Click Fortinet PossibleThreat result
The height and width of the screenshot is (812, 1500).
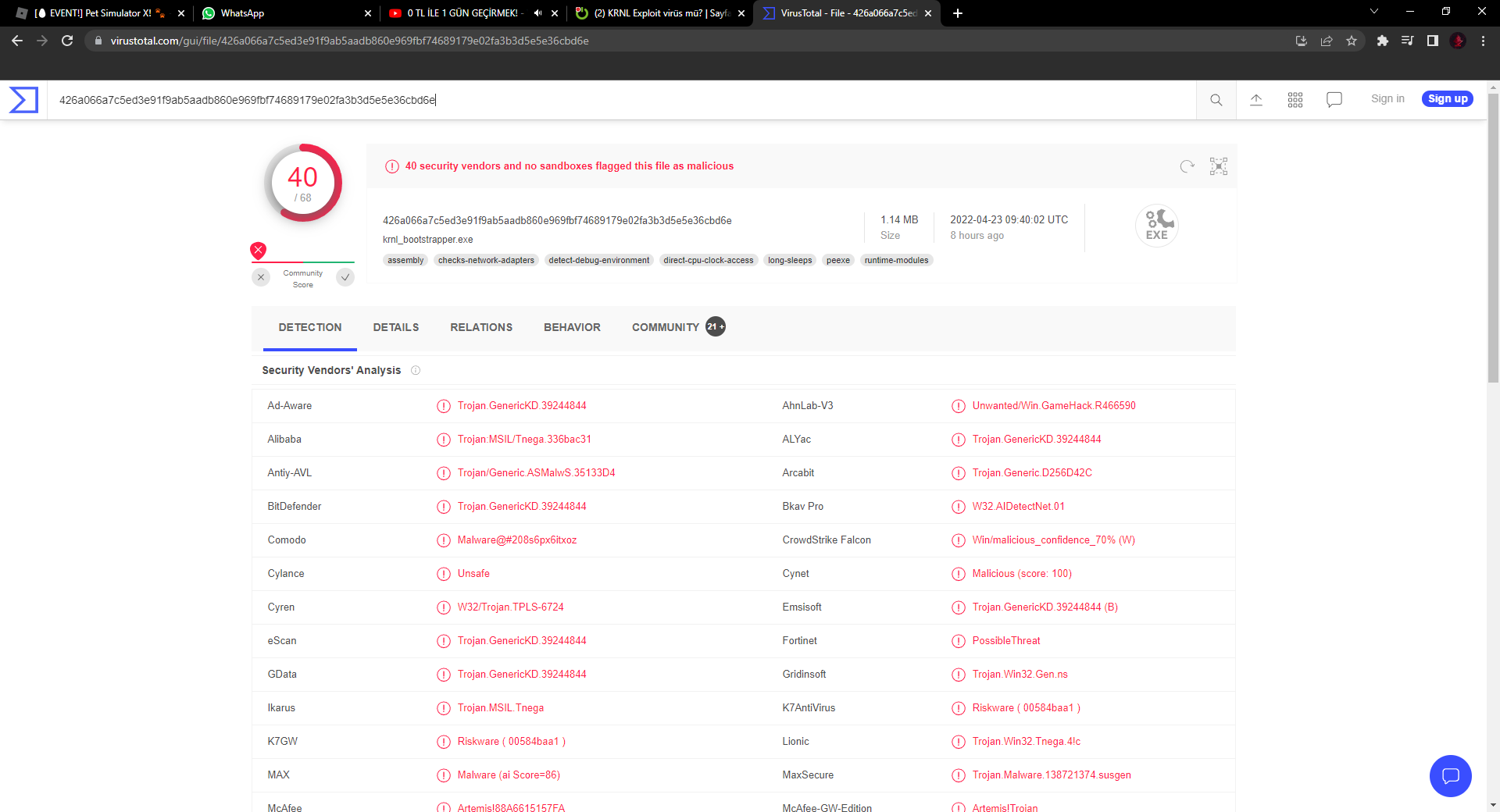click(x=1006, y=641)
